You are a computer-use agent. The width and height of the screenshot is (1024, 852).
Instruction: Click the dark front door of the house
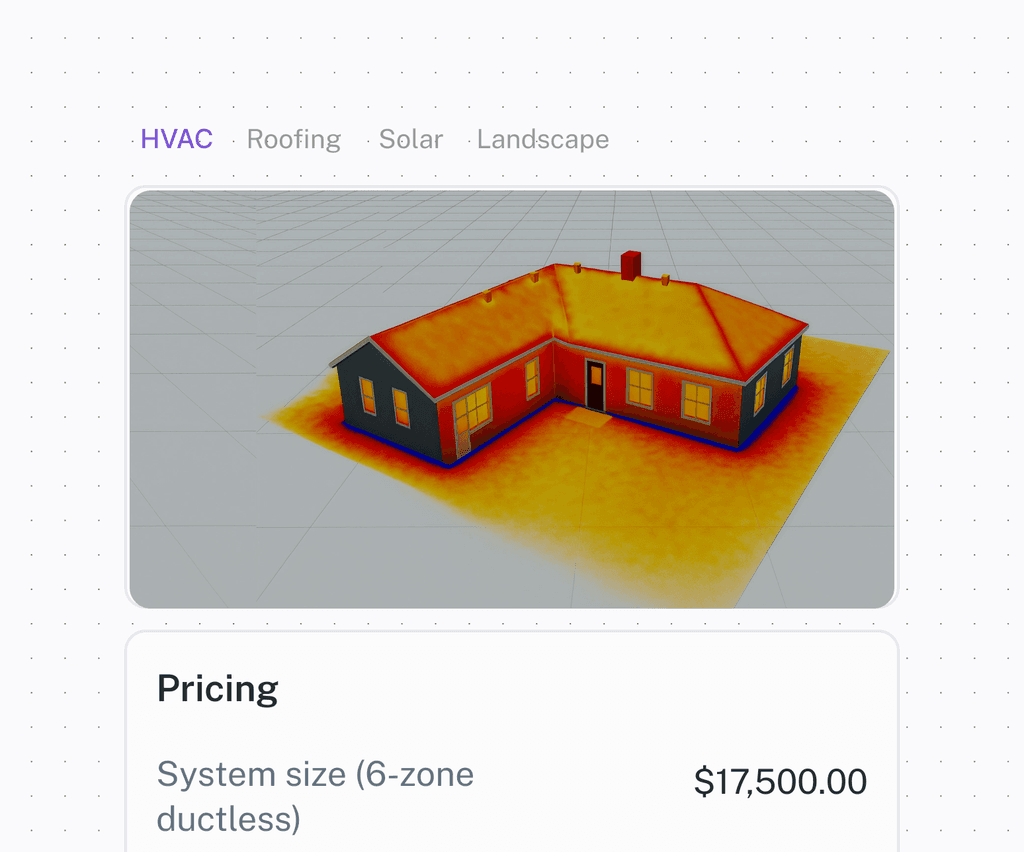[x=595, y=385]
